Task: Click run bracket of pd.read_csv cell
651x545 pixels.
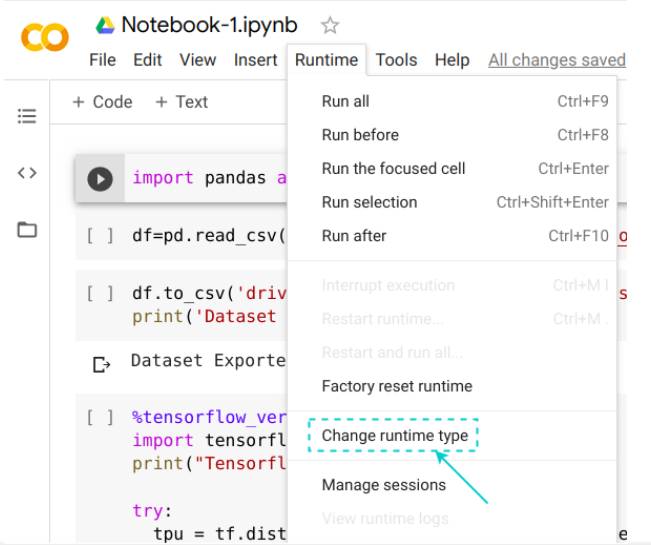Action: [x=100, y=237]
